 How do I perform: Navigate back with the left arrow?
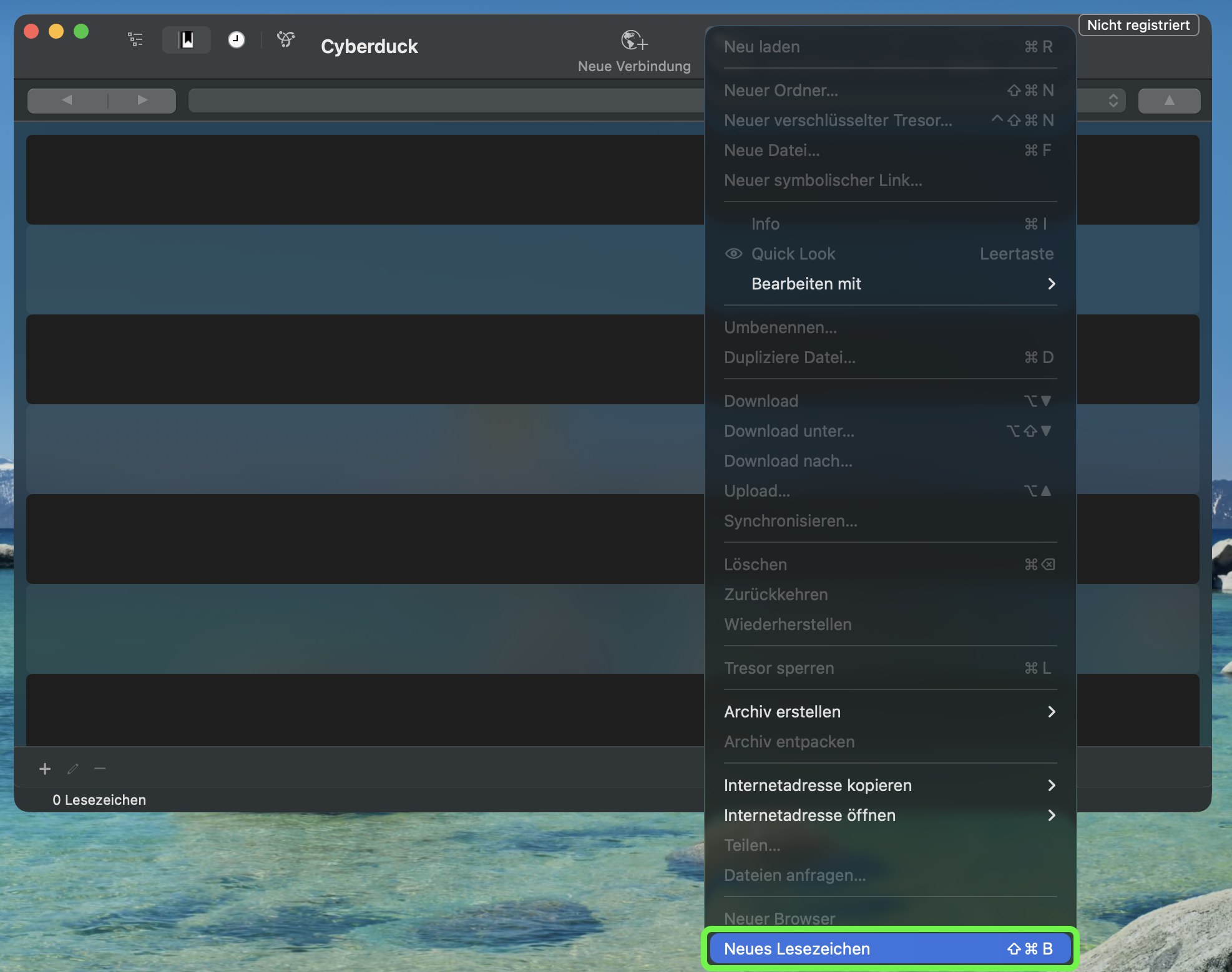pos(67,100)
